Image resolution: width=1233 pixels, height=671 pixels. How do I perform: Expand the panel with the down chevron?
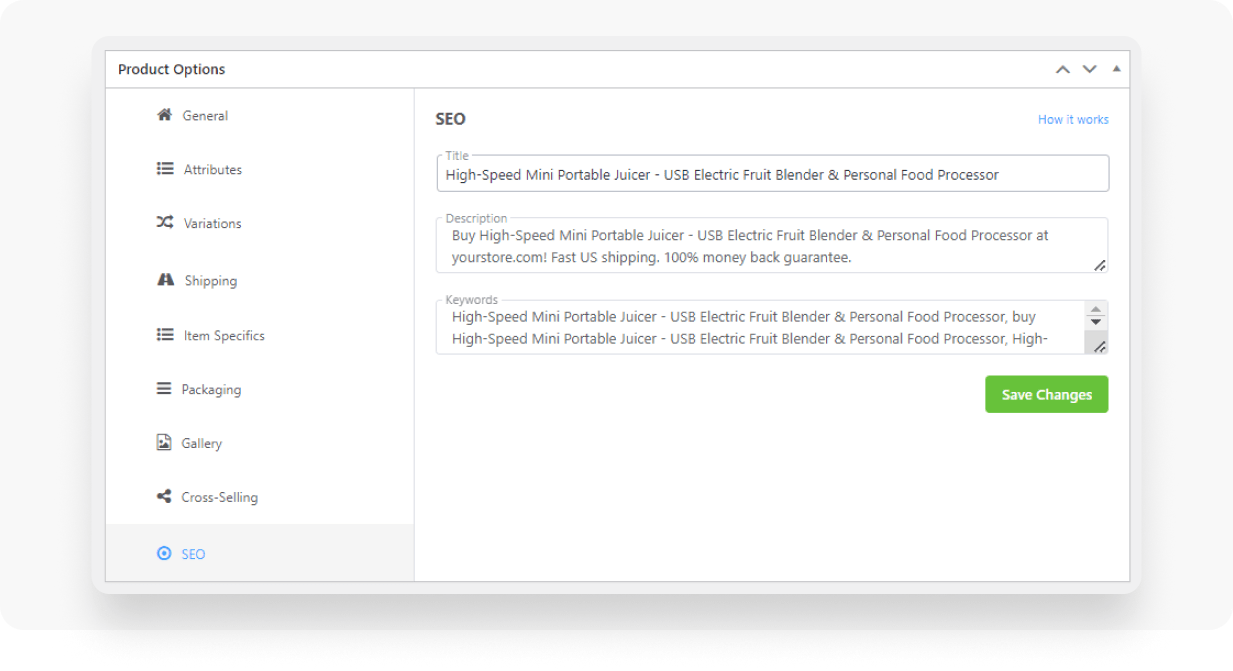(1089, 69)
